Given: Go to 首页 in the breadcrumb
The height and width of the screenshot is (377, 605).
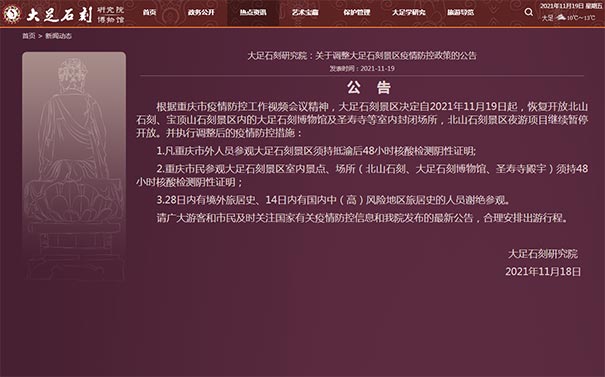Looking at the screenshot, I should coord(29,36).
